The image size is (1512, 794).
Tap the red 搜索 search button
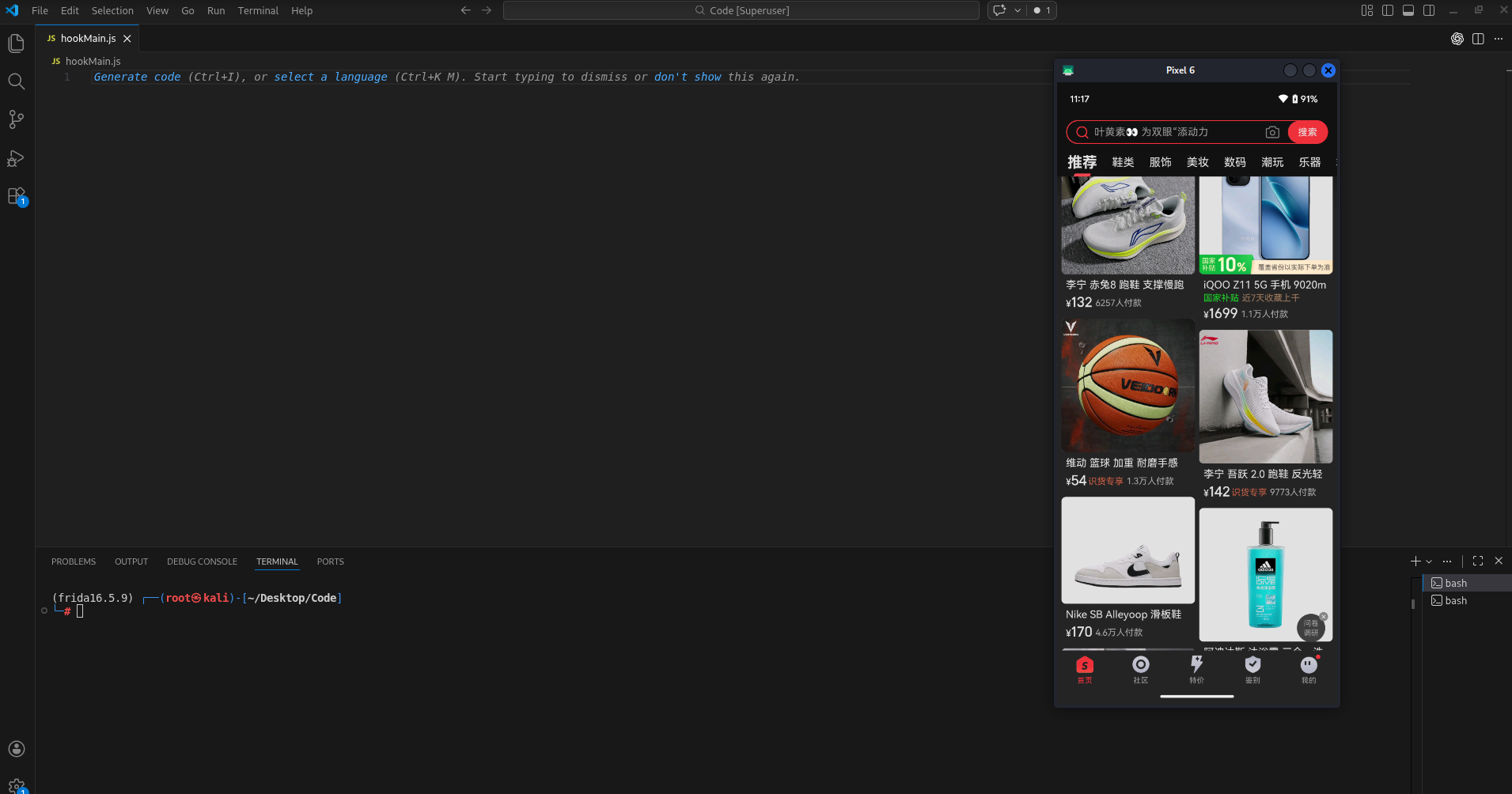[x=1307, y=132]
